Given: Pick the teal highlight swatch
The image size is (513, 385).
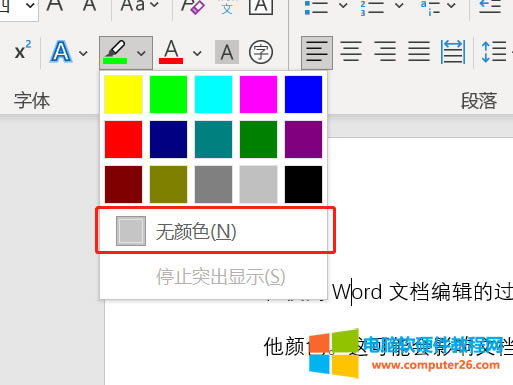Looking at the screenshot, I should [x=213, y=139].
